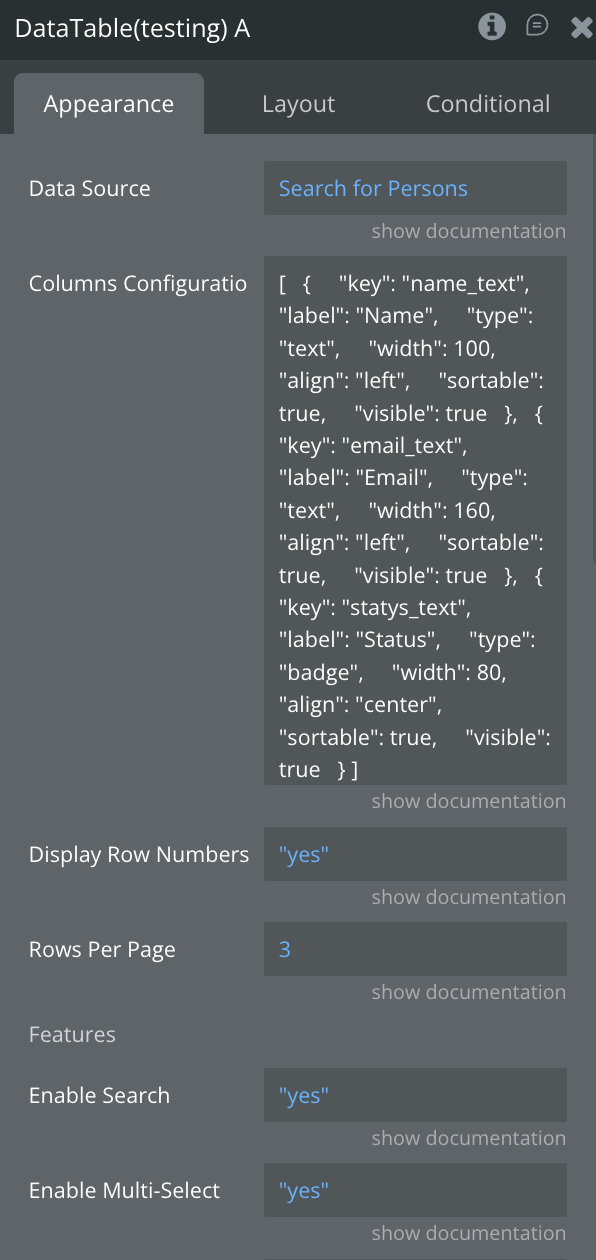Open the element info icon
Image resolution: width=596 pixels, height=1260 pixels.
tap(492, 27)
